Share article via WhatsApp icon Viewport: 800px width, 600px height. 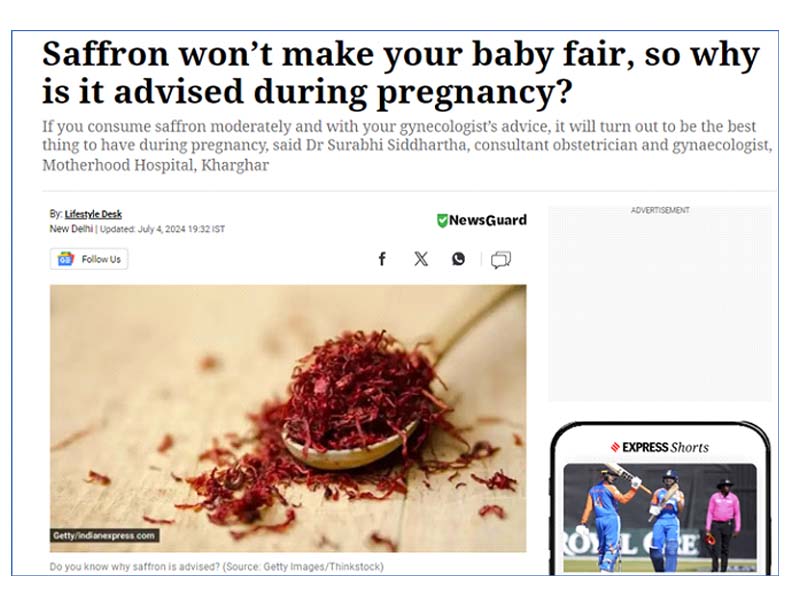pyautogui.click(x=459, y=259)
